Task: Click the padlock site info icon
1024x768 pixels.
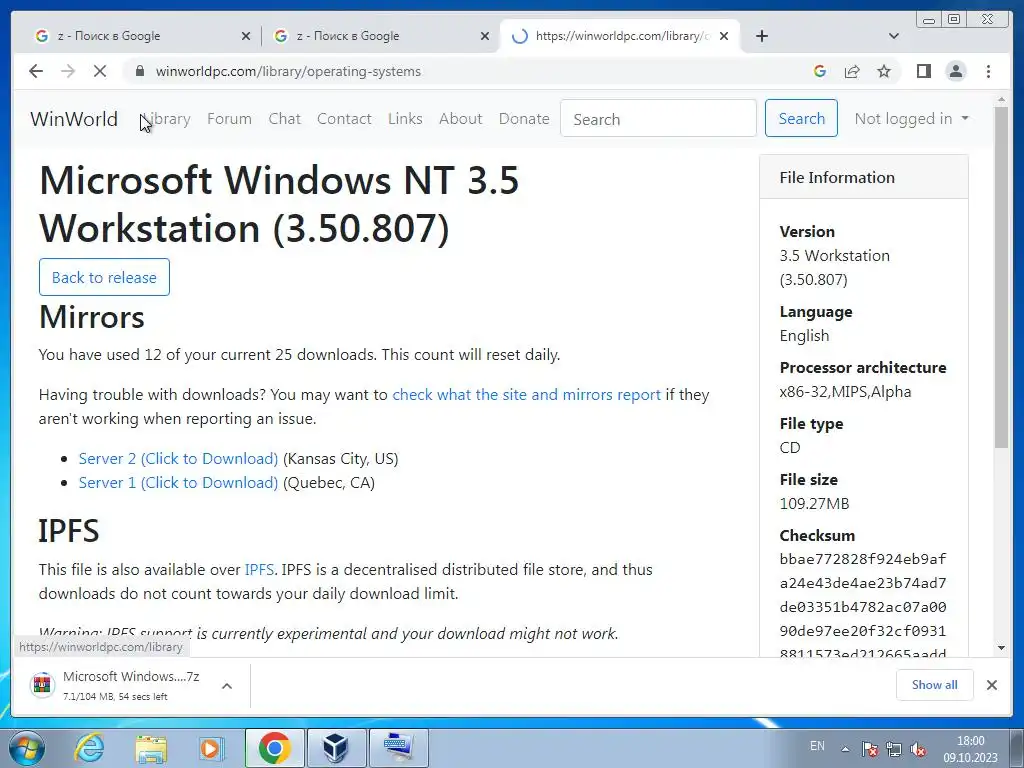Action: click(x=139, y=71)
